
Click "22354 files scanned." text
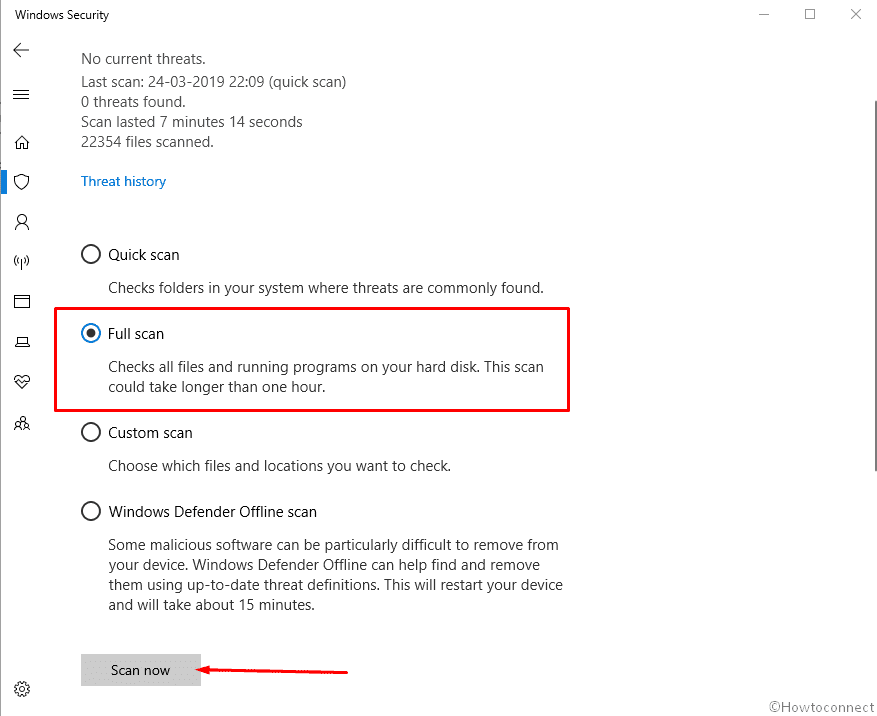click(x=147, y=142)
